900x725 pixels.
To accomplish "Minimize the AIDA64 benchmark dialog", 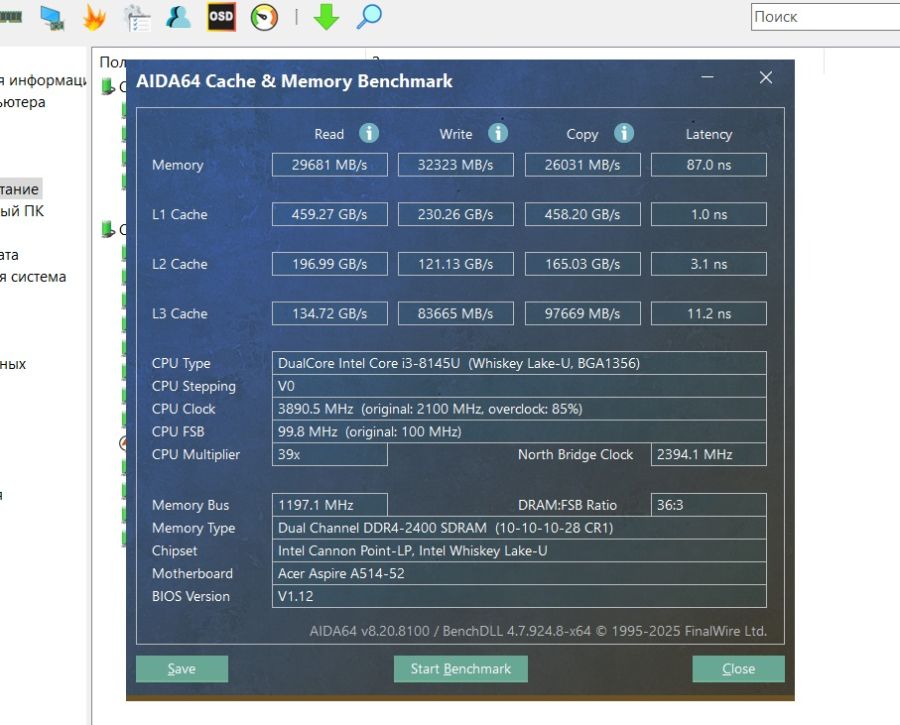I will (x=707, y=78).
